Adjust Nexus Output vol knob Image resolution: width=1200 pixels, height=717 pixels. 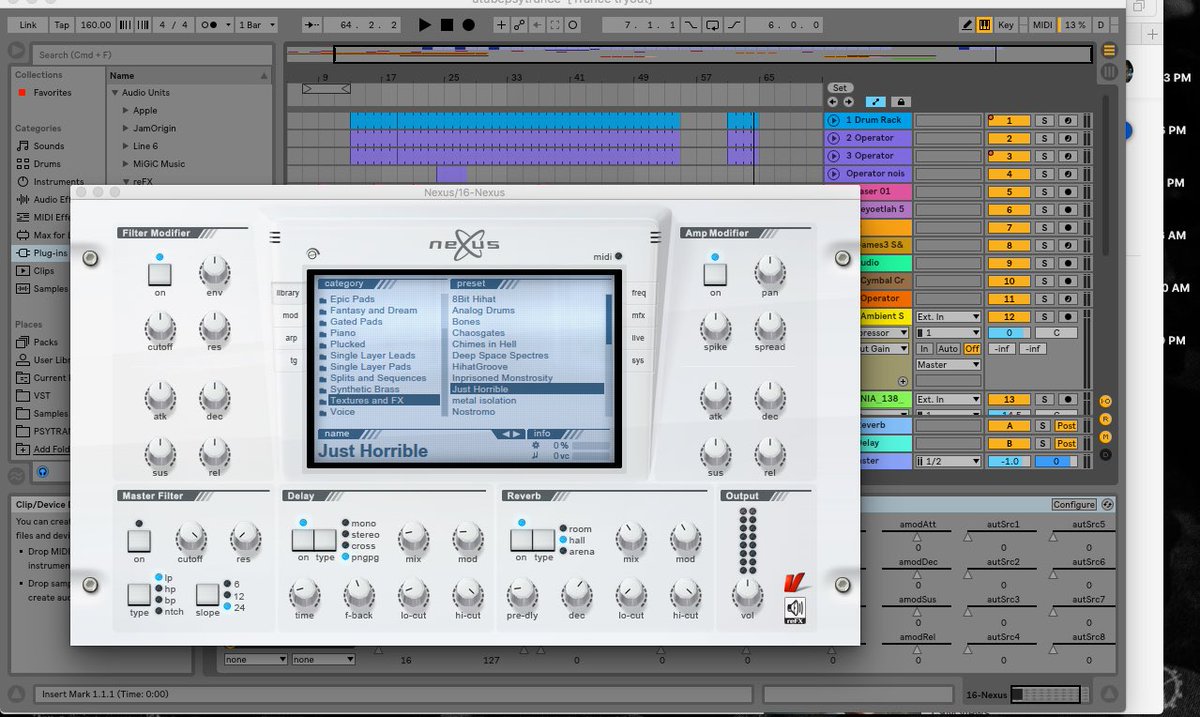(746, 595)
